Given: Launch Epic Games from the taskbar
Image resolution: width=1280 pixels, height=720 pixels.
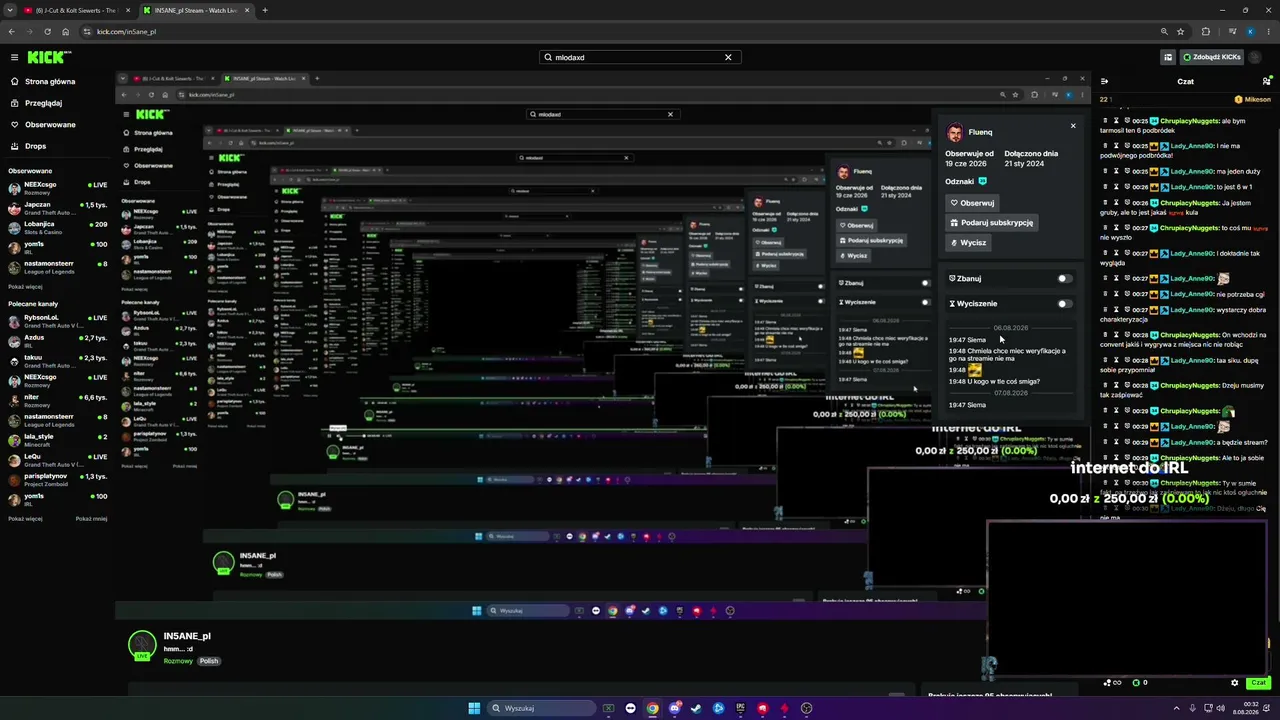Looking at the screenshot, I should point(740,708).
